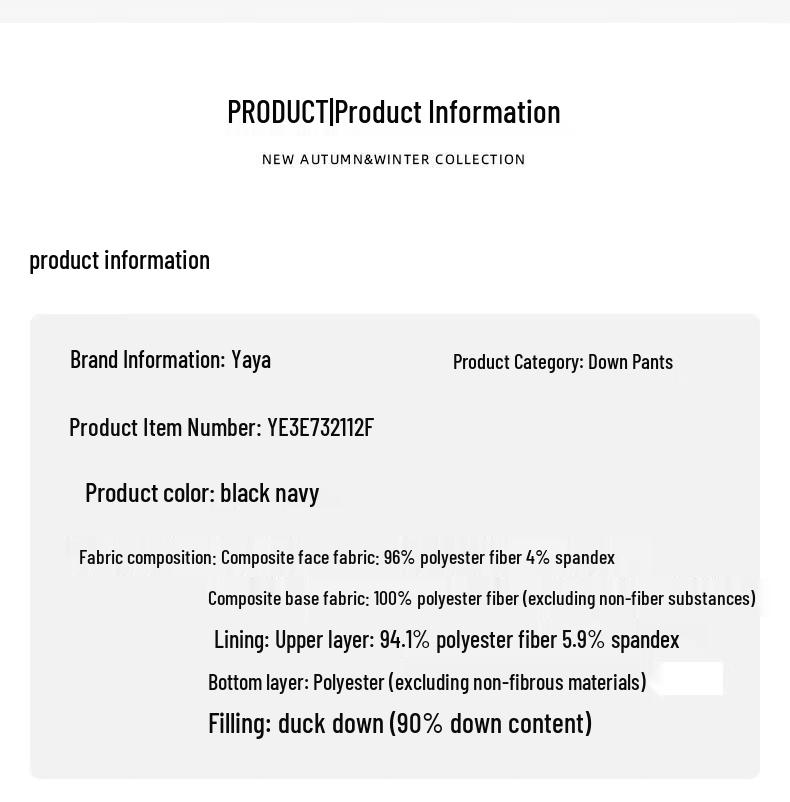The width and height of the screenshot is (790, 802).
Task: Click the "Lining: Upper layer:" label
Action: 294,640
